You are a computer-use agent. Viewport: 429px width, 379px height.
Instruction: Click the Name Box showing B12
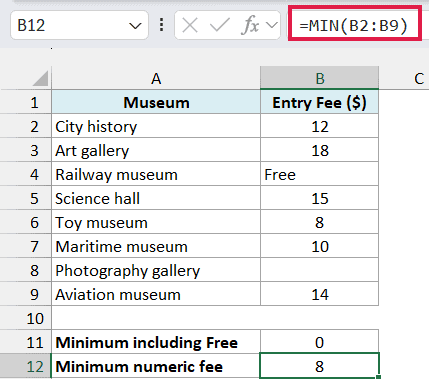click(79, 25)
